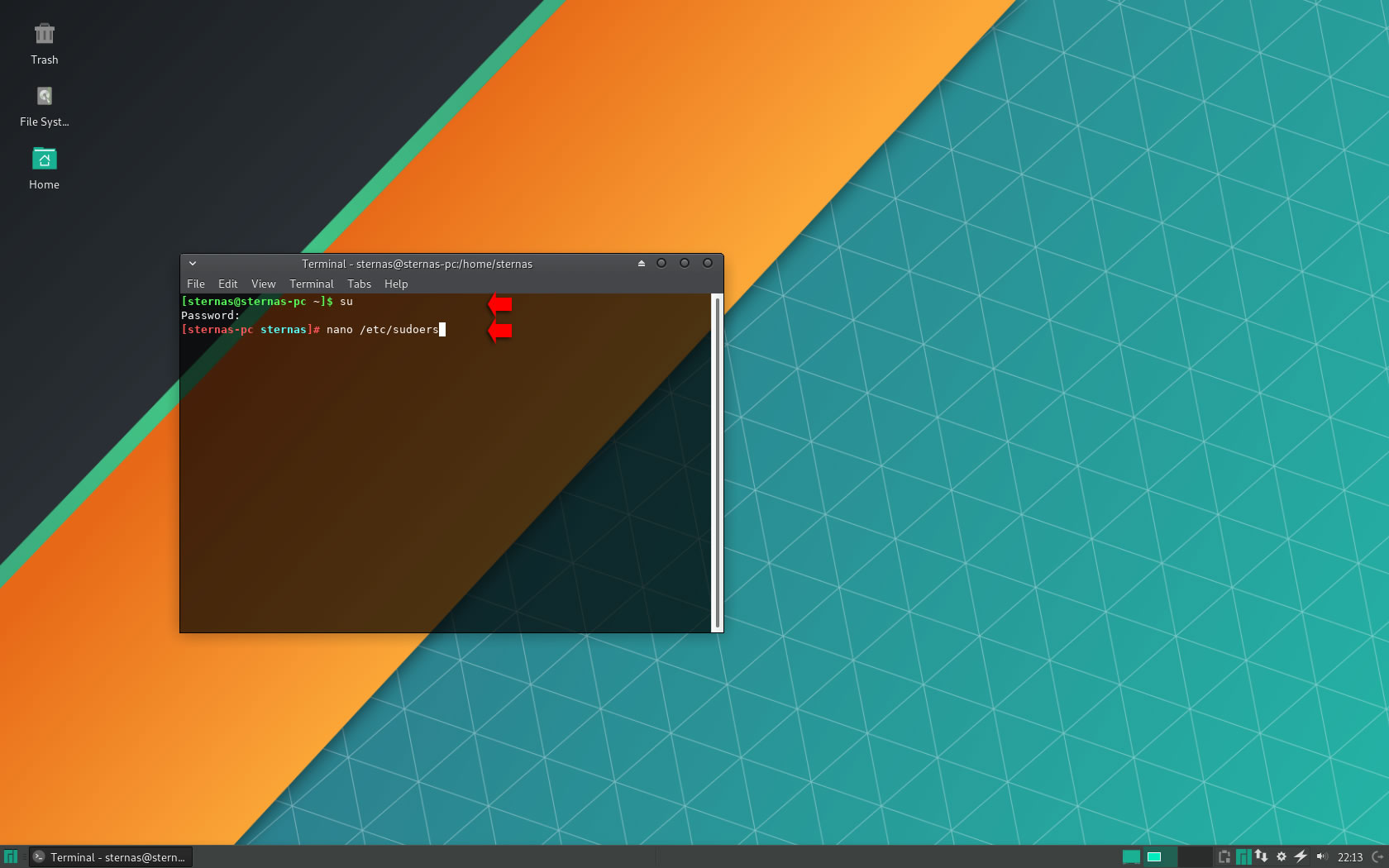Open the Terminal menu
This screenshot has width=1389, height=868.
312,284
